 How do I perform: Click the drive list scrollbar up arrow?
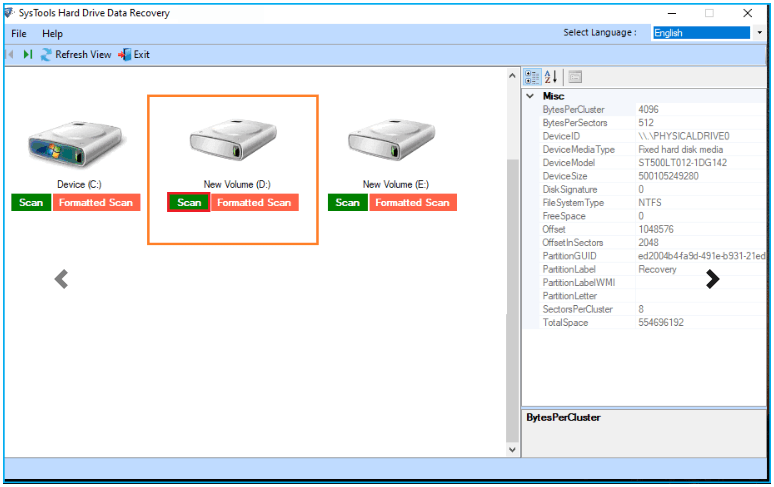tap(512, 76)
